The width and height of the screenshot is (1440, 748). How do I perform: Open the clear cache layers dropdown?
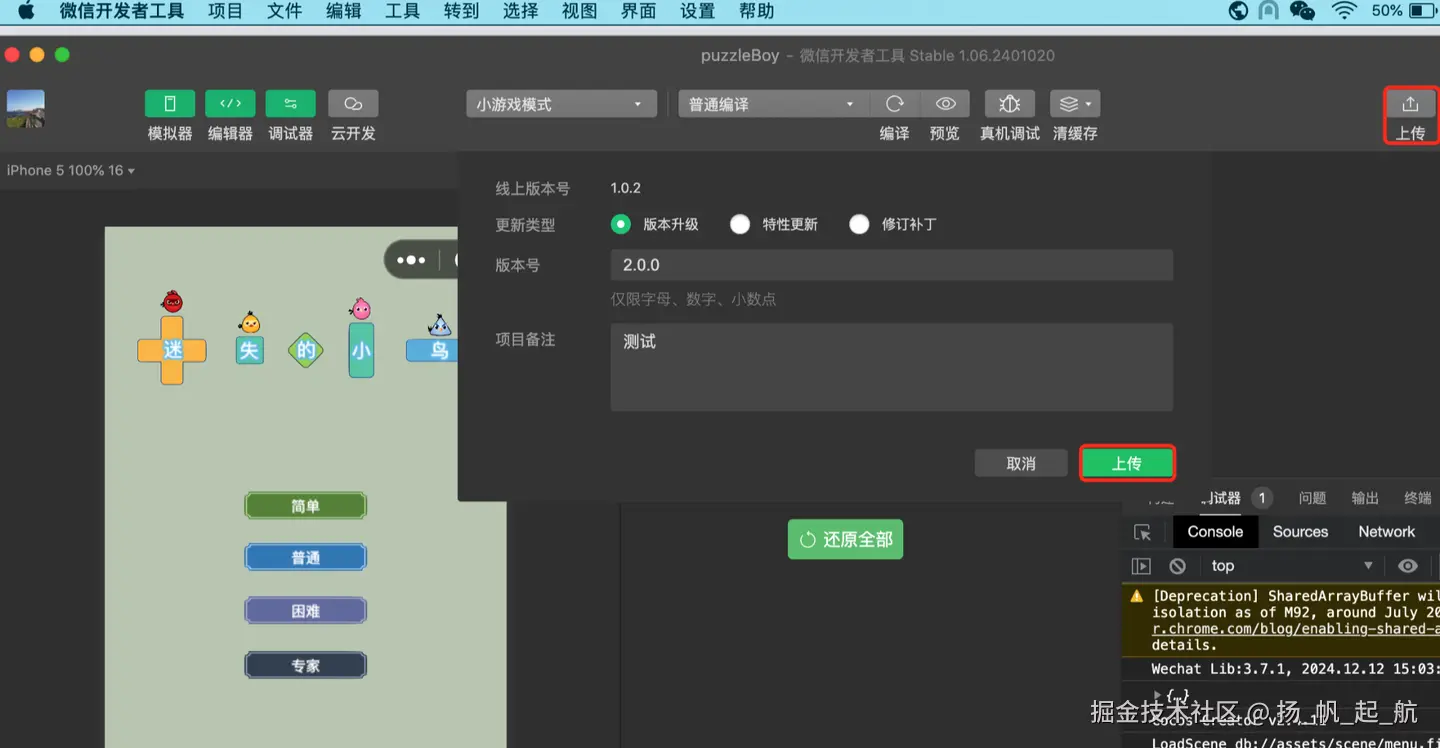(x=1075, y=104)
